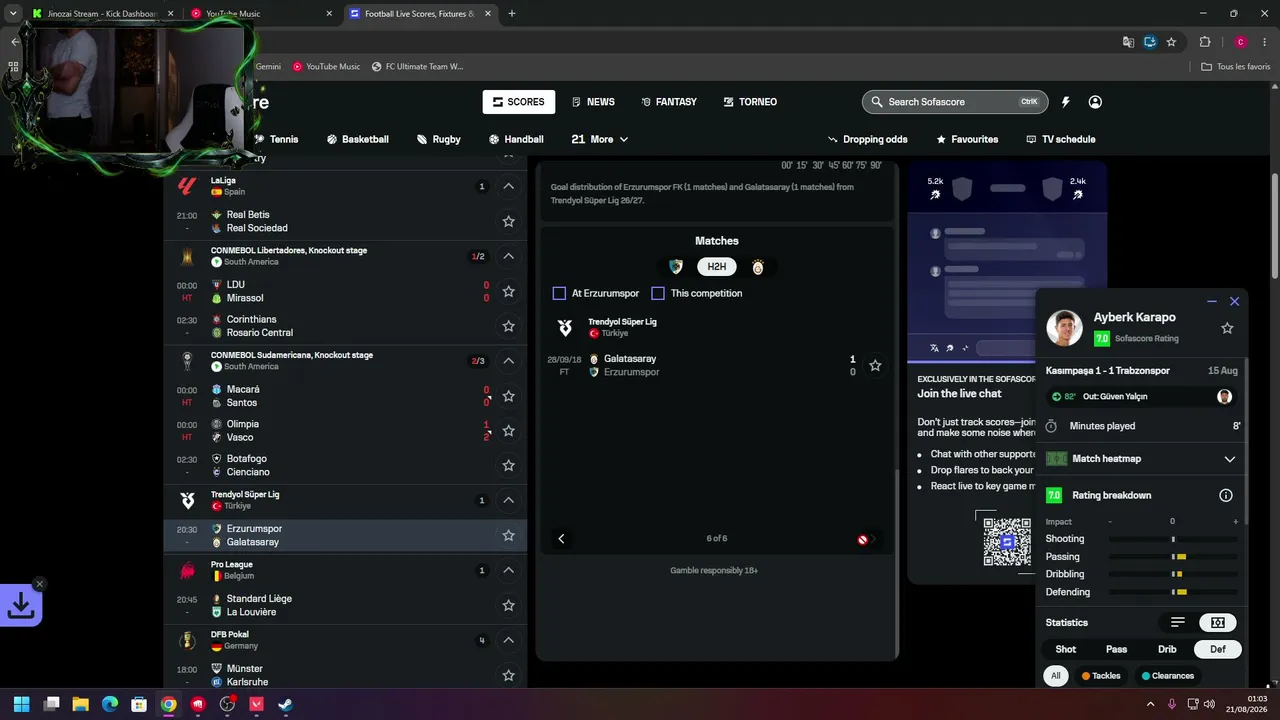Open Chrome tab search dropdown

point(13,13)
